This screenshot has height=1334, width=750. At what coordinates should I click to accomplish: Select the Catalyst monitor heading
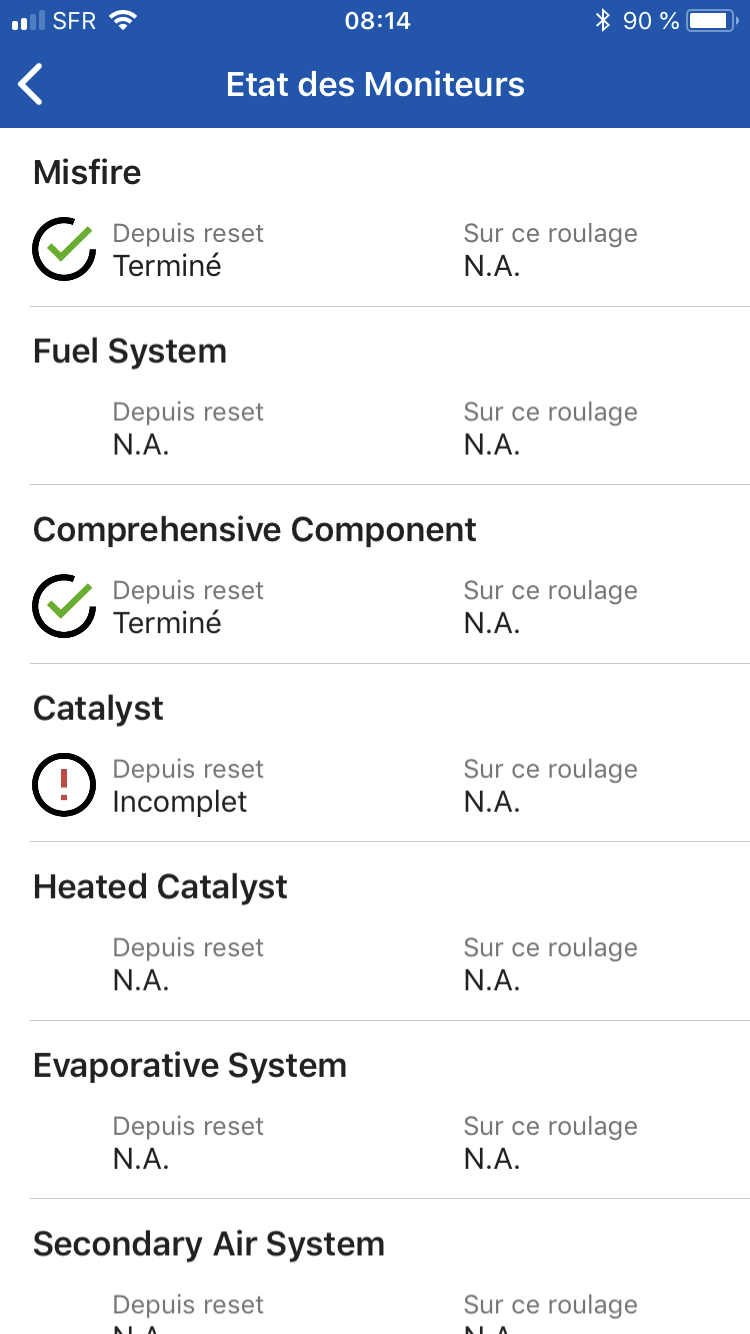tap(98, 708)
